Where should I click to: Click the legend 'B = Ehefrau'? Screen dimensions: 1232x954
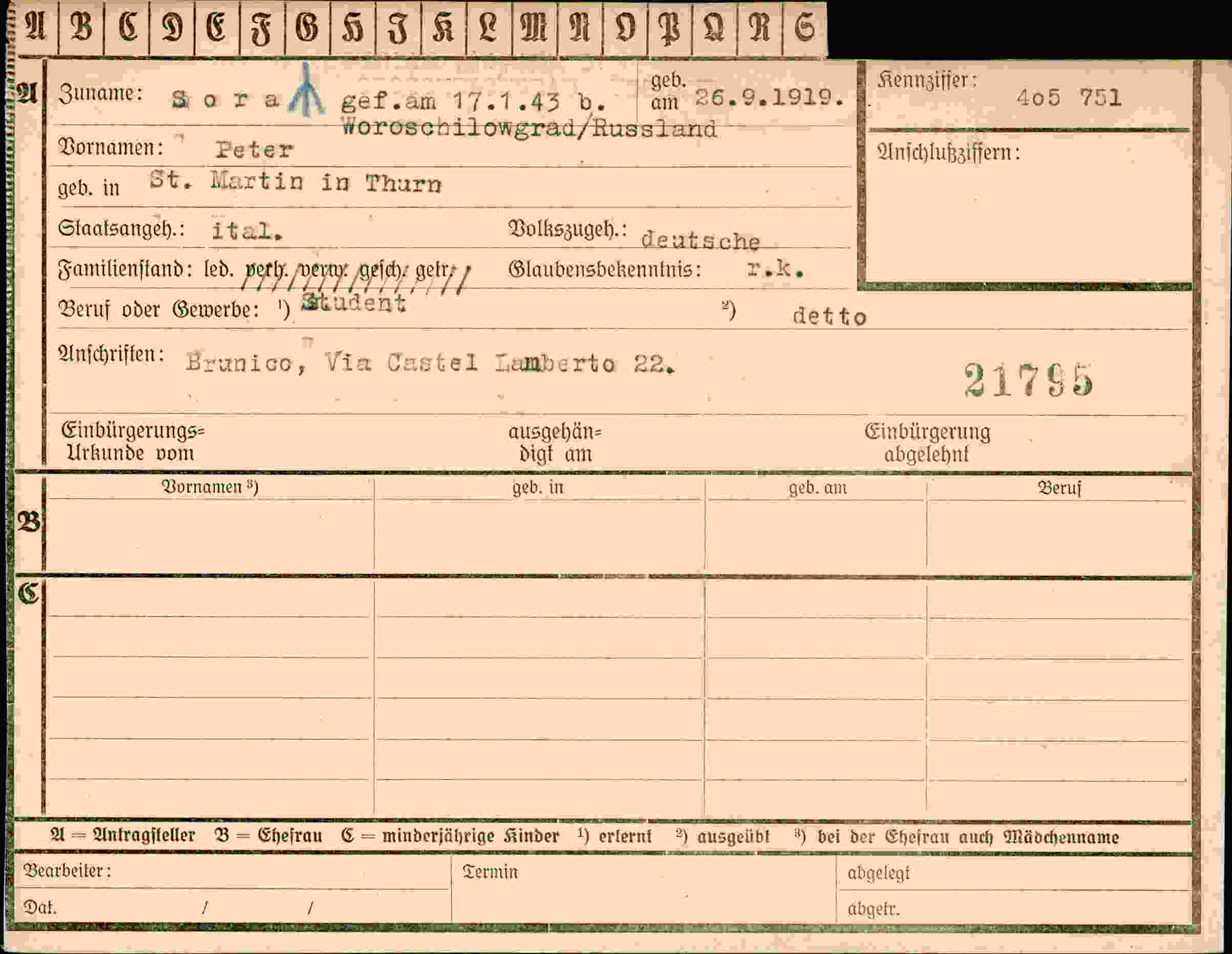[268, 835]
